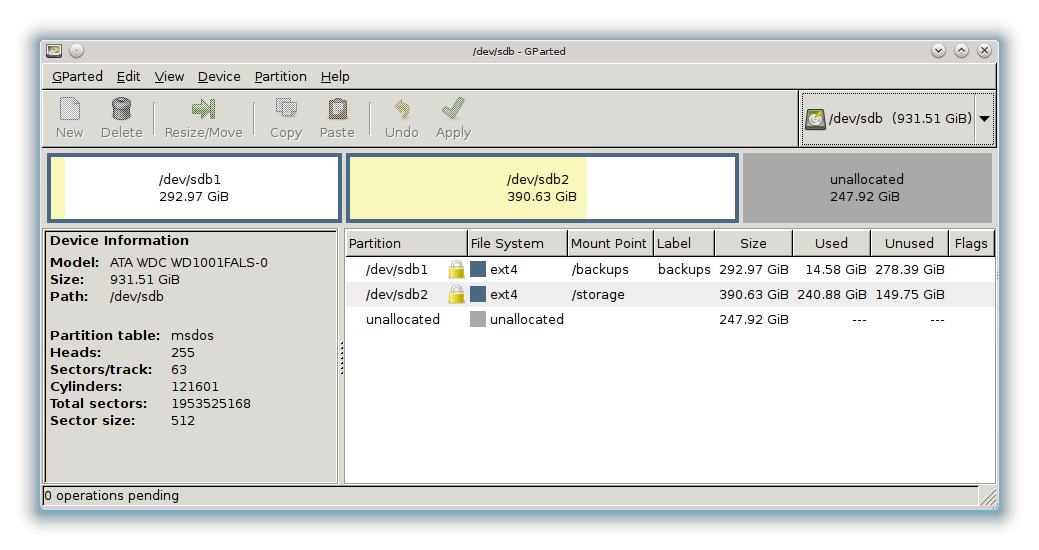Click the Paste partition icon

337,109
